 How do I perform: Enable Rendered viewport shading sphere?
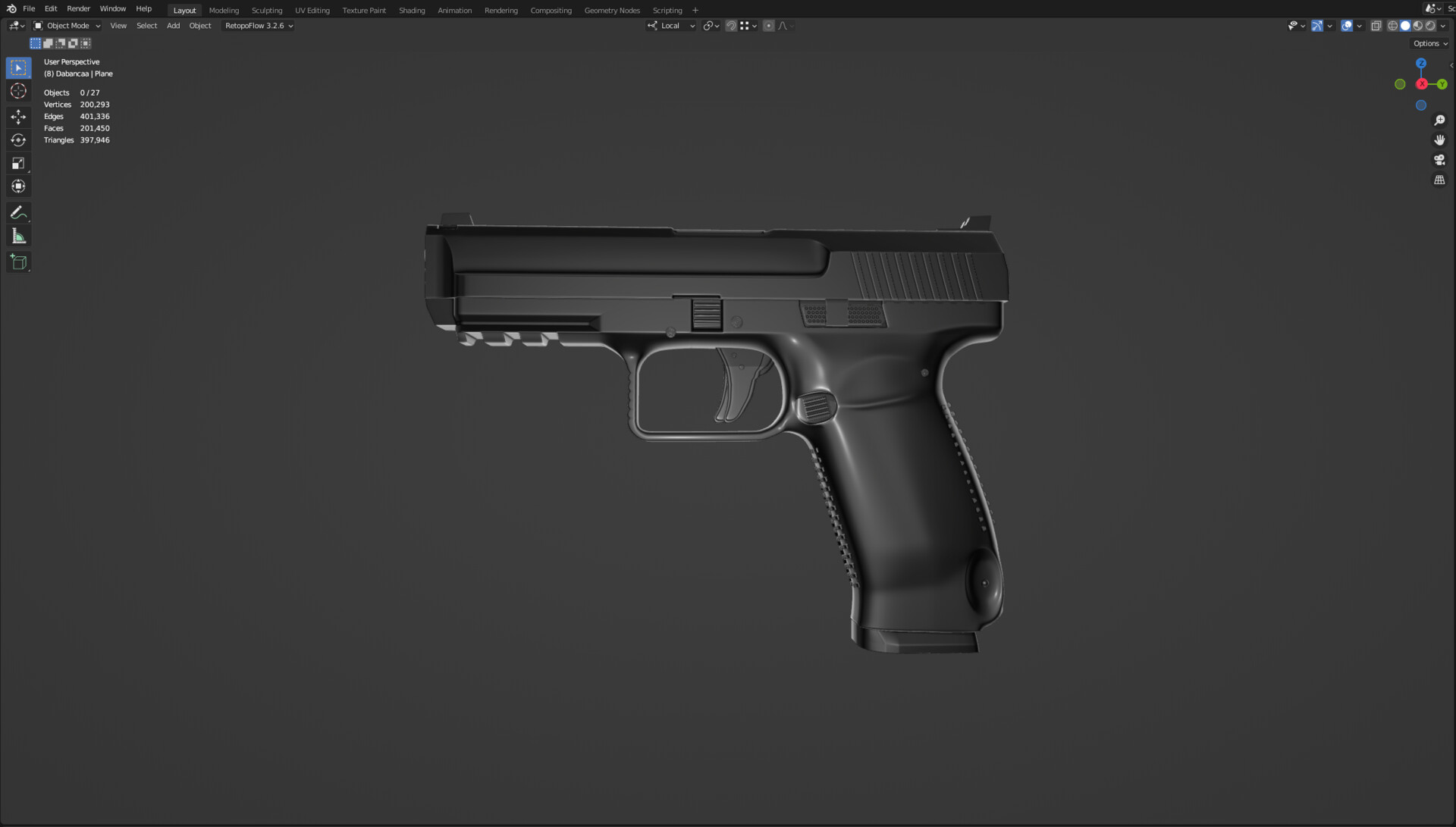pos(1430,25)
